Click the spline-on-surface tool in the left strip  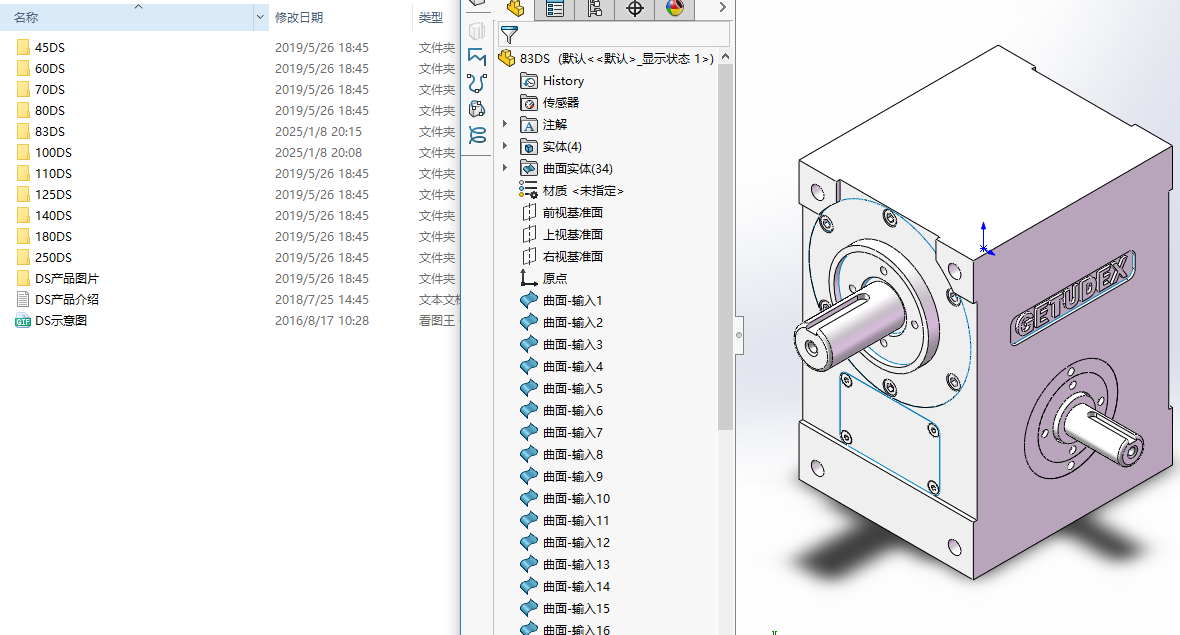click(x=476, y=109)
